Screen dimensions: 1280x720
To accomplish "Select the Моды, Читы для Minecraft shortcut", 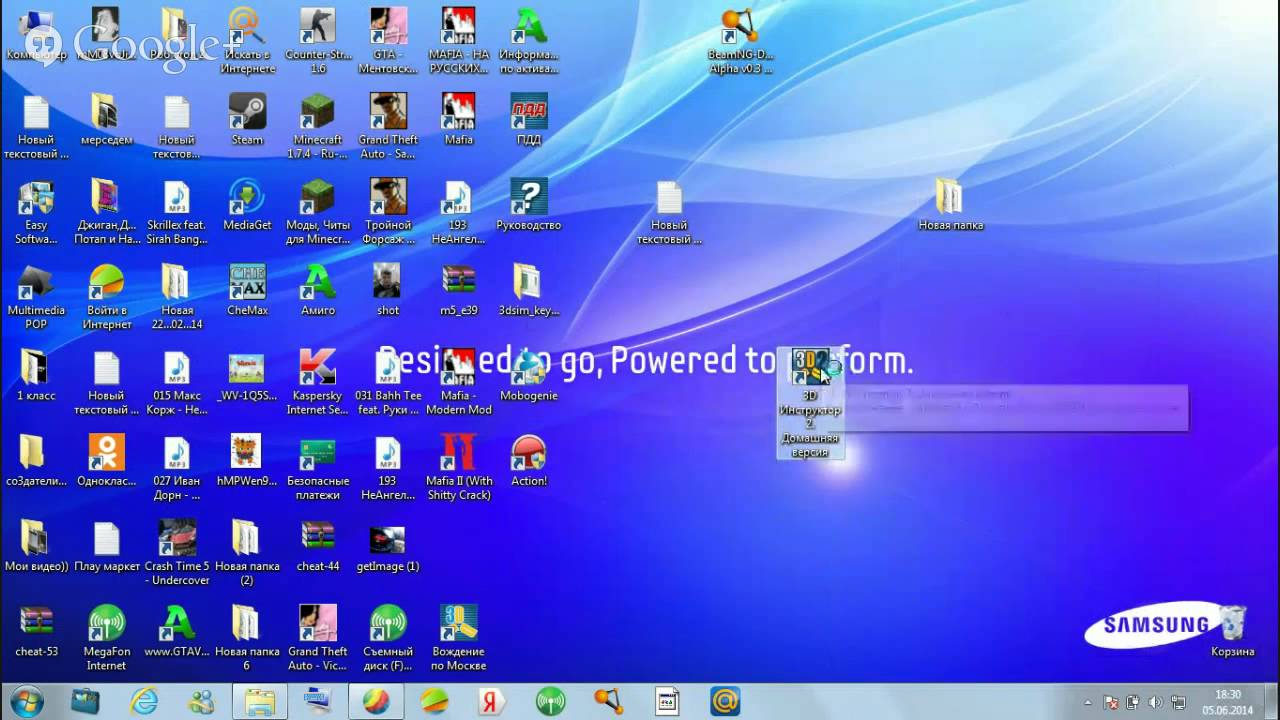I will pos(318,211).
